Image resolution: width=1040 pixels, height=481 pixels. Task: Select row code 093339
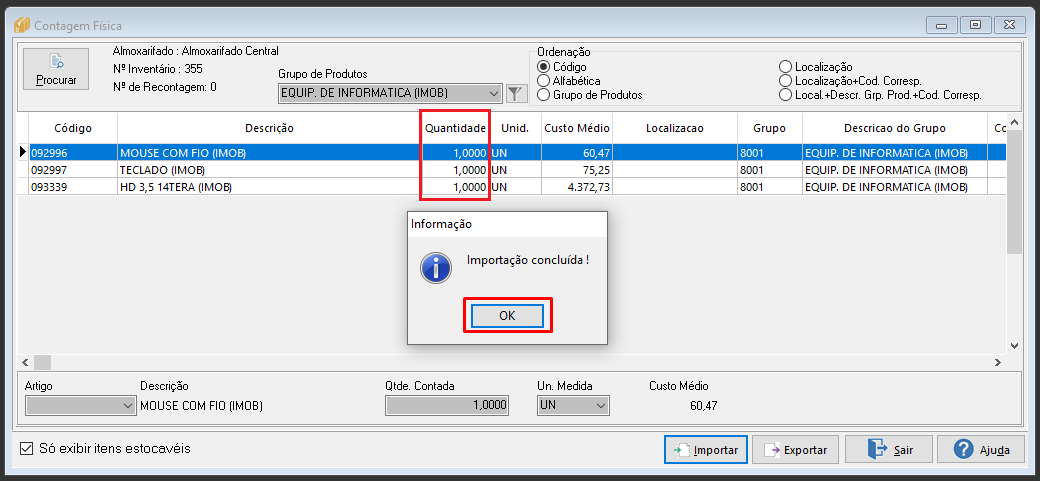point(73,187)
